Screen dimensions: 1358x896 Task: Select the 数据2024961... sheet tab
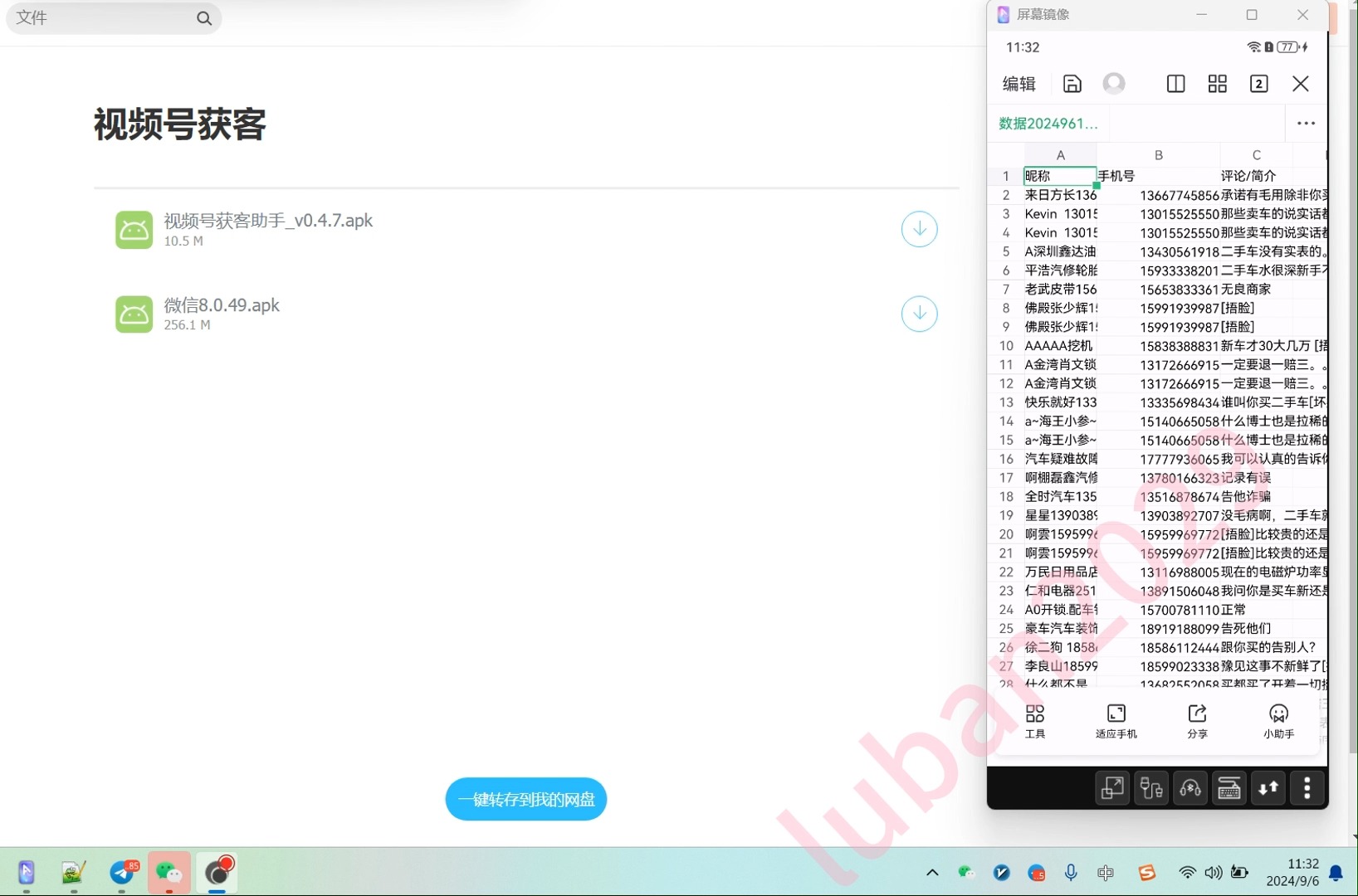pos(1048,124)
